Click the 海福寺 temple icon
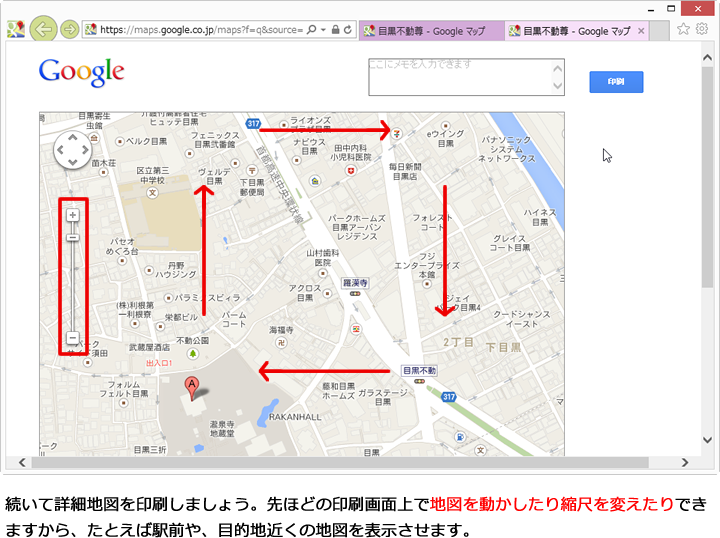 pos(281,342)
